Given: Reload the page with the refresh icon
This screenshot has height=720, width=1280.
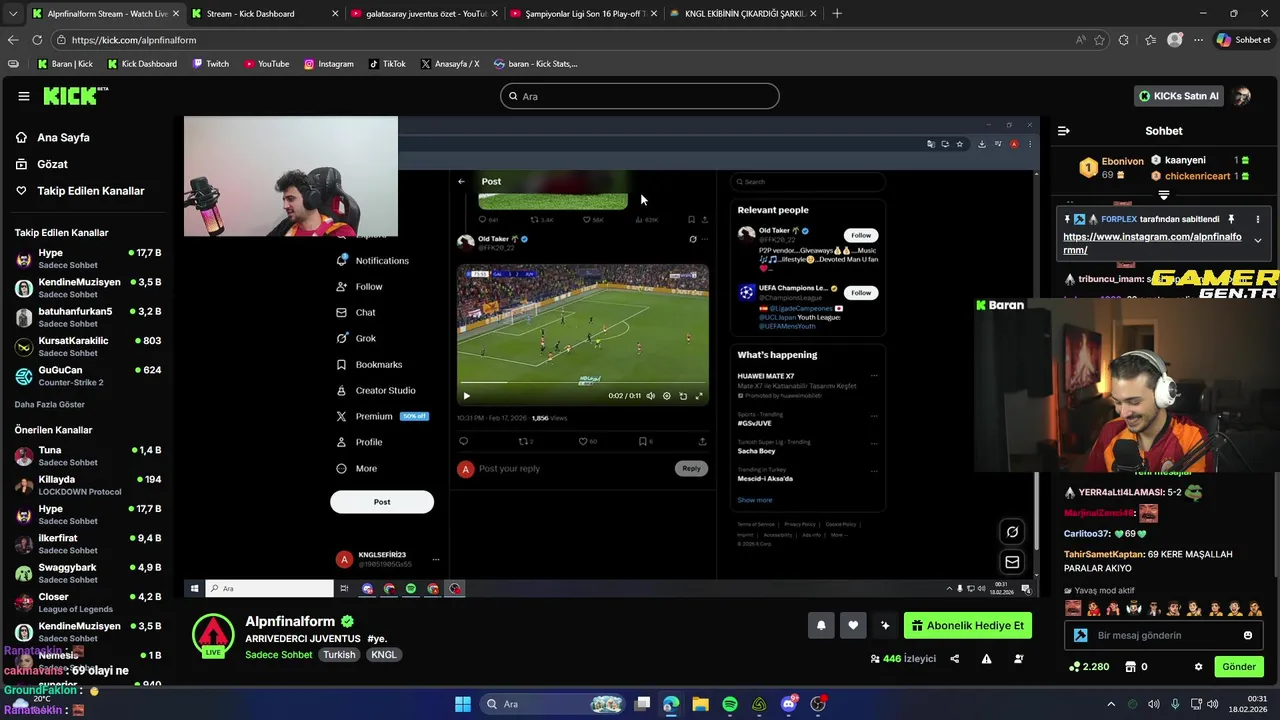Looking at the screenshot, I should (x=37, y=40).
